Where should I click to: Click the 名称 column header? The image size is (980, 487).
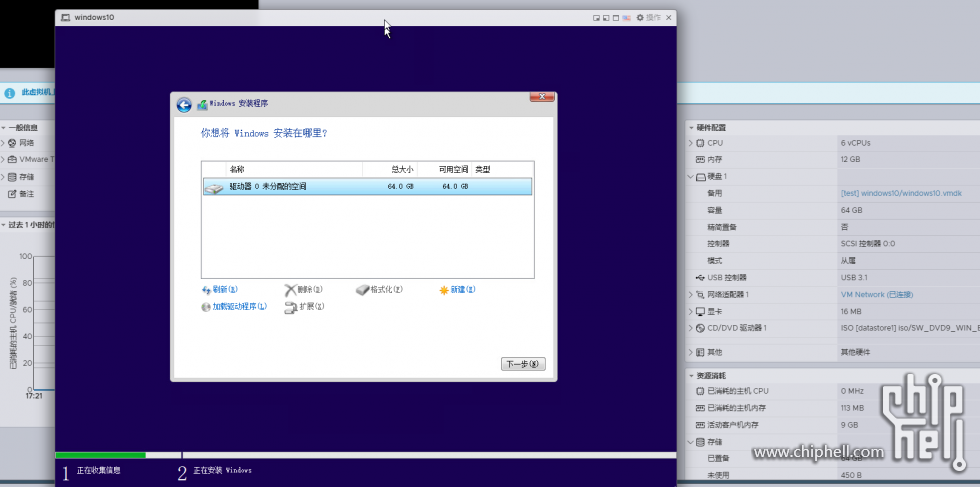pyautogui.click(x=294, y=169)
